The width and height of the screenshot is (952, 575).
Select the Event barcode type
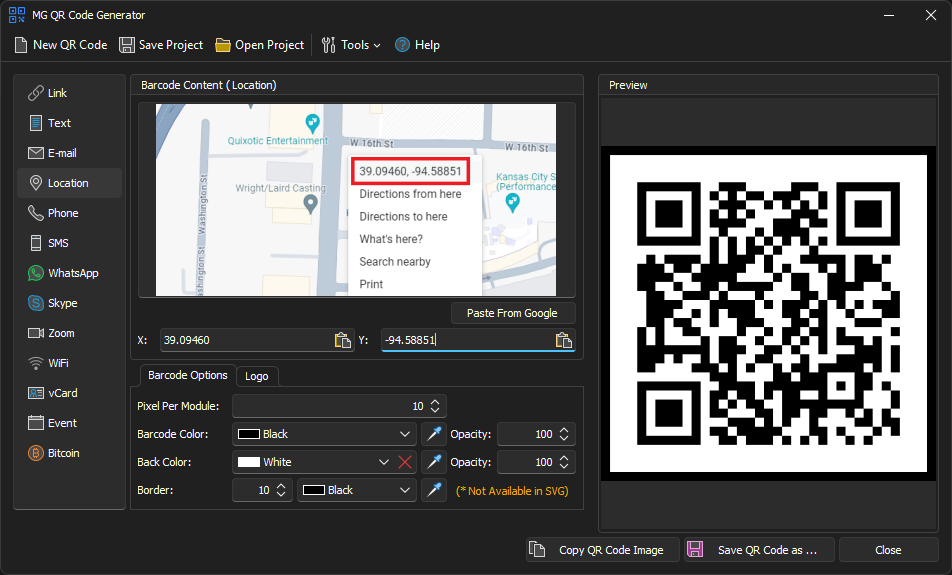coord(69,423)
